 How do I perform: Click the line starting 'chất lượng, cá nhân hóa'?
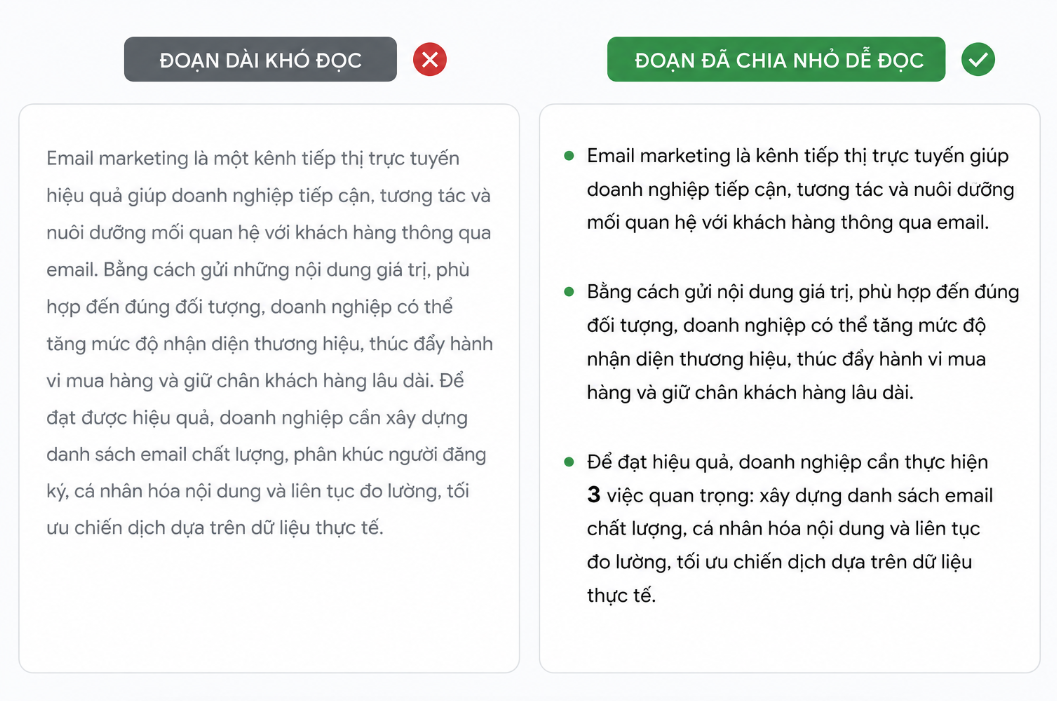(x=783, y=528)
